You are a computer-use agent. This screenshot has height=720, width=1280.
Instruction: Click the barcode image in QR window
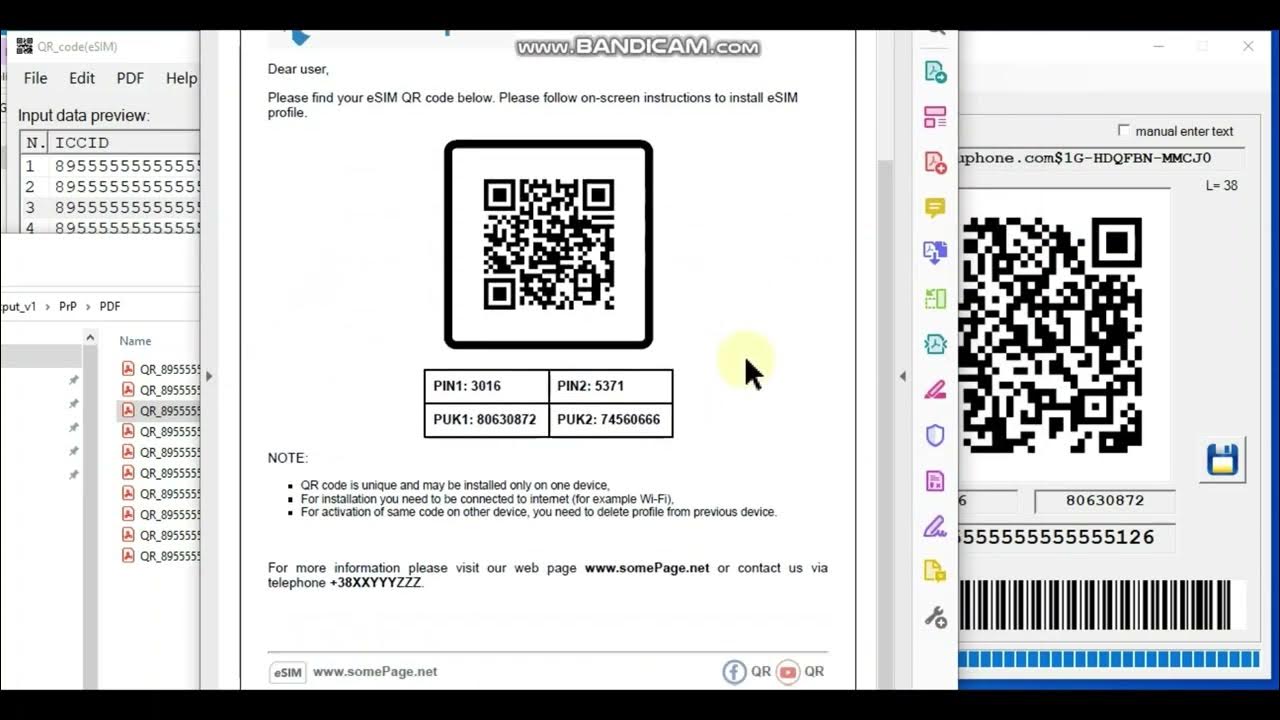[1095, 605]
